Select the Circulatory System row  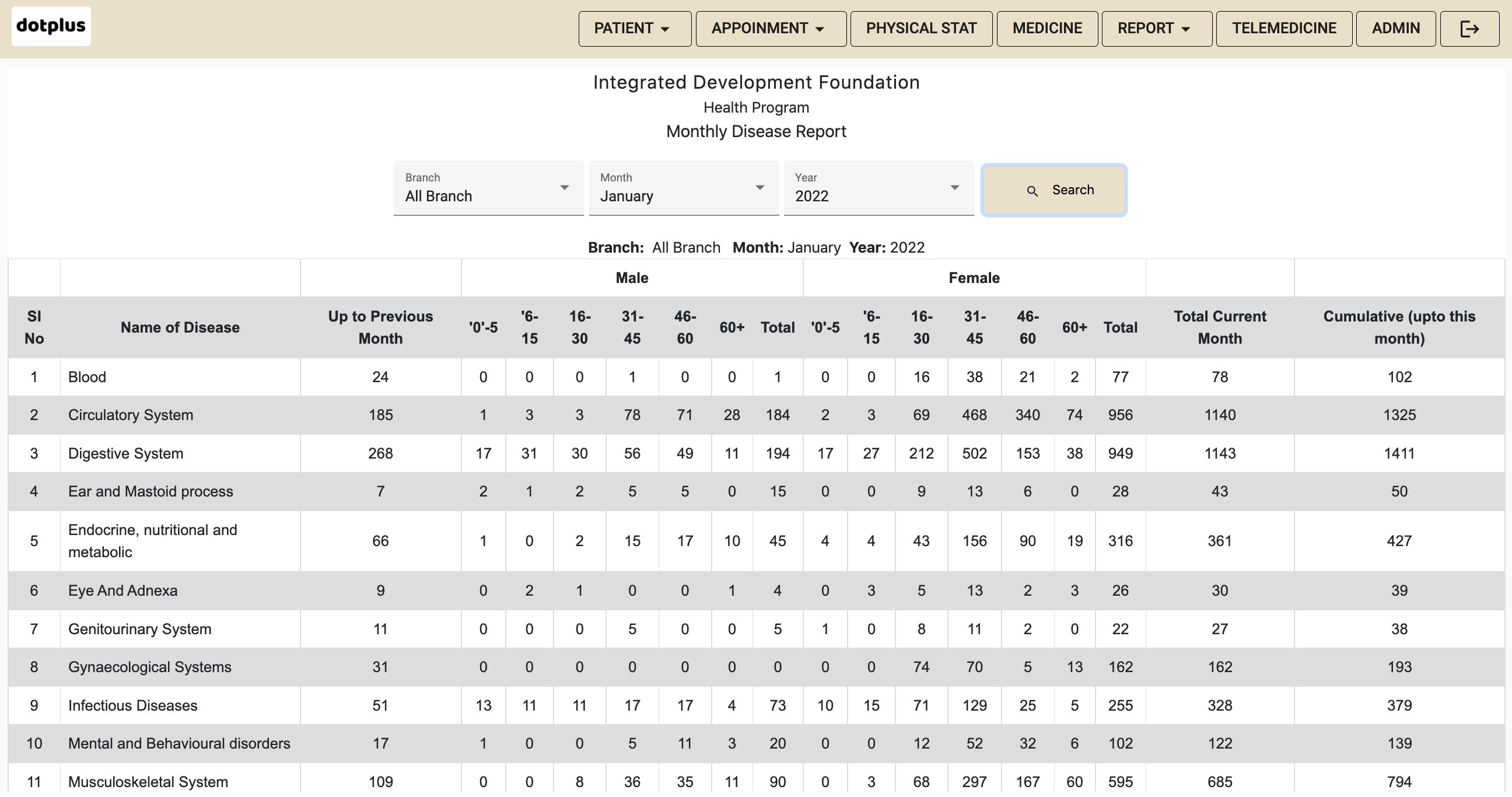click(130, 415)
